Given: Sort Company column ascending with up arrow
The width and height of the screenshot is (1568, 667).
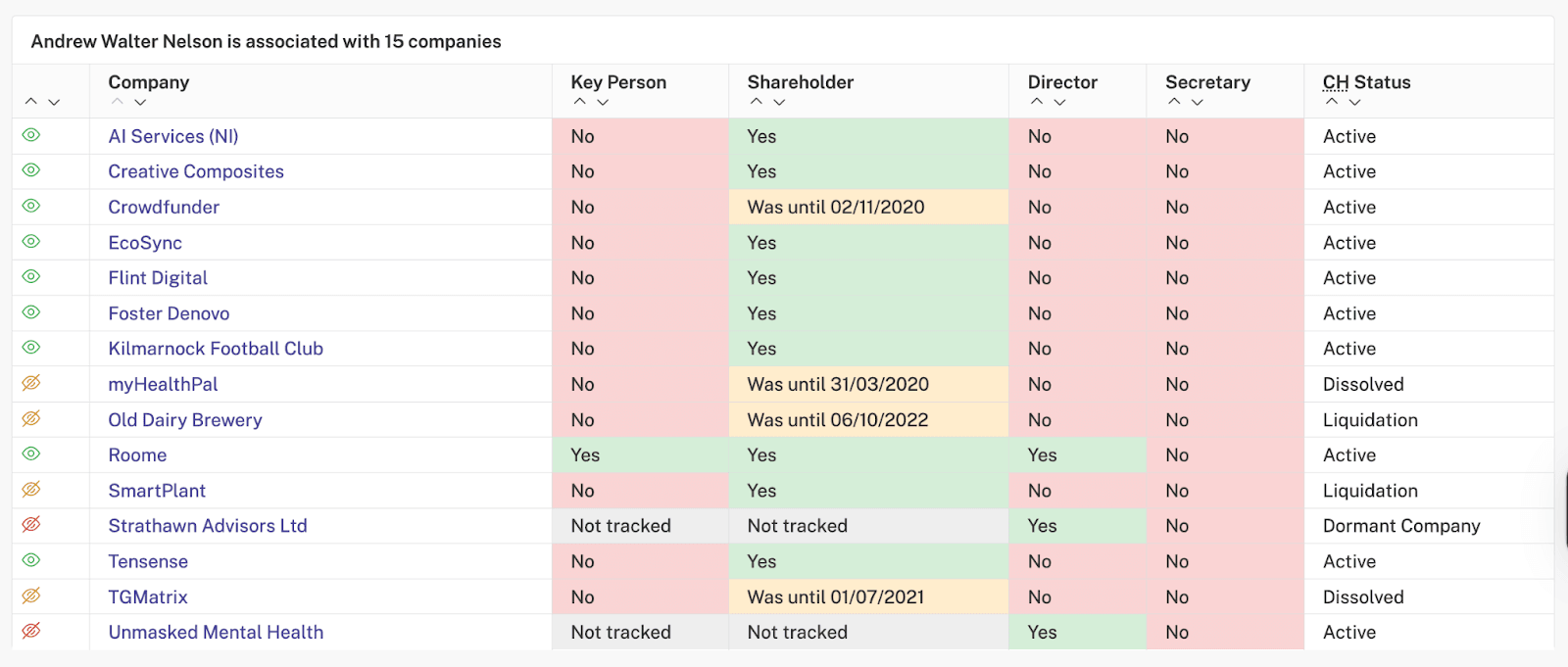Looking at the screenshot, I should click(118, 102).
